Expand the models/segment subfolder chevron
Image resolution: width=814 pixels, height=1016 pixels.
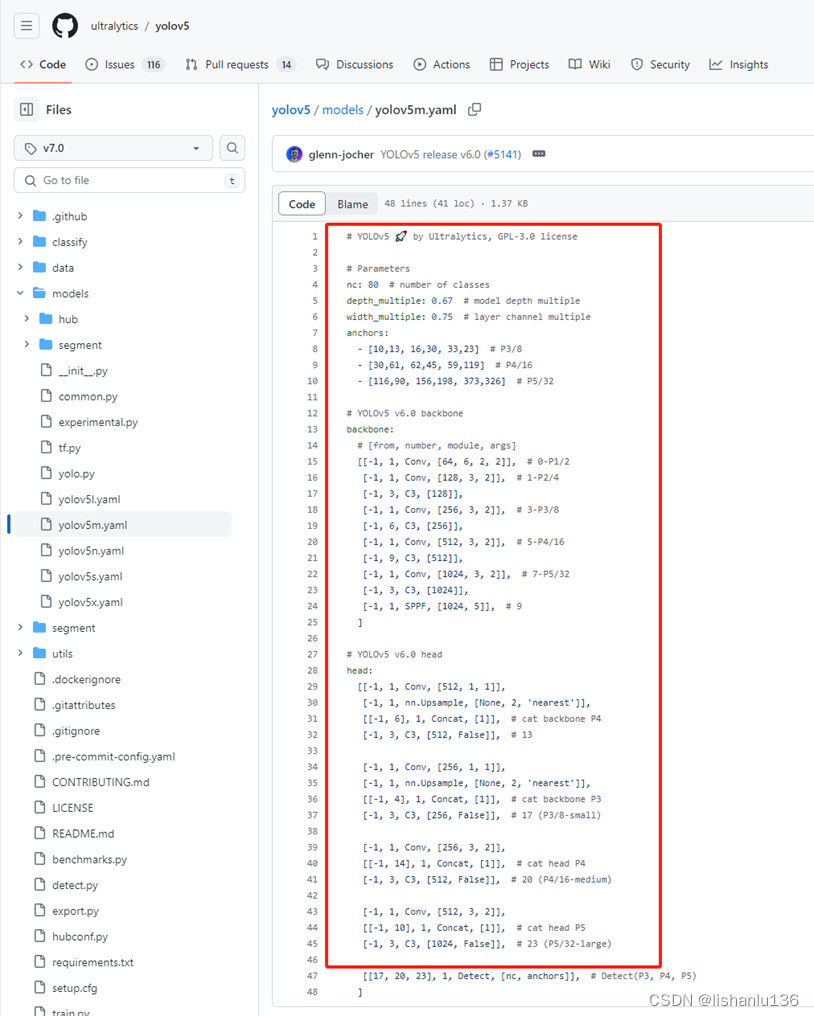pos(27,345)
